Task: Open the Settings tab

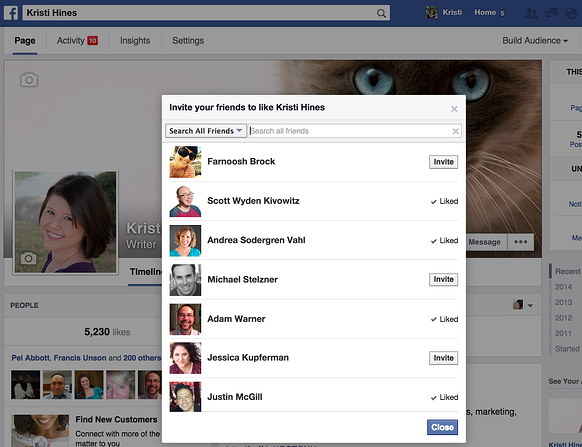Action: (x=188, y=40)
